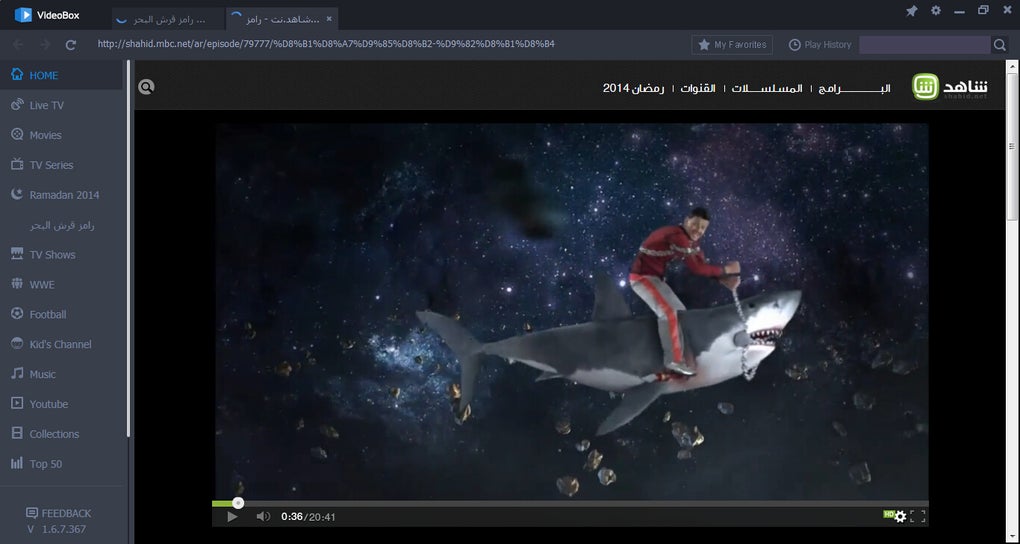
Task: Click the video frame showing the shark
Action: (570, 311)
